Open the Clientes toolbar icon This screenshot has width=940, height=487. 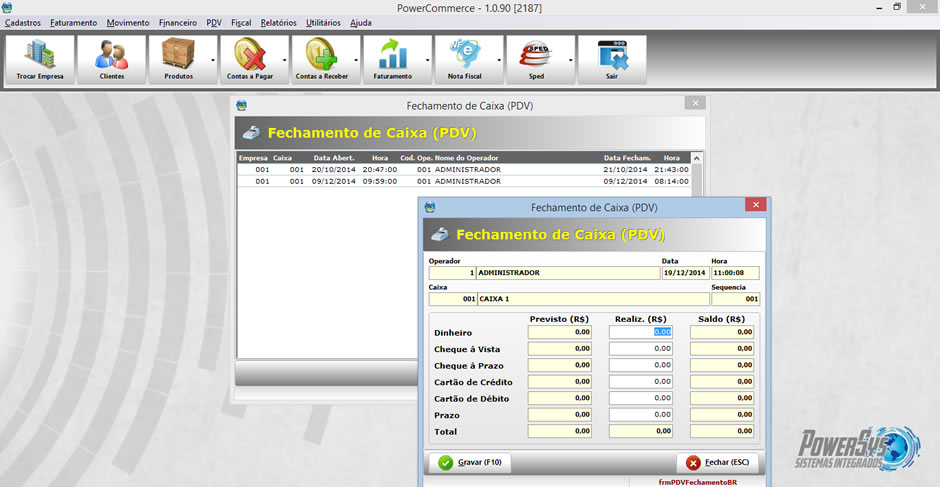click(x=112, y=59)
